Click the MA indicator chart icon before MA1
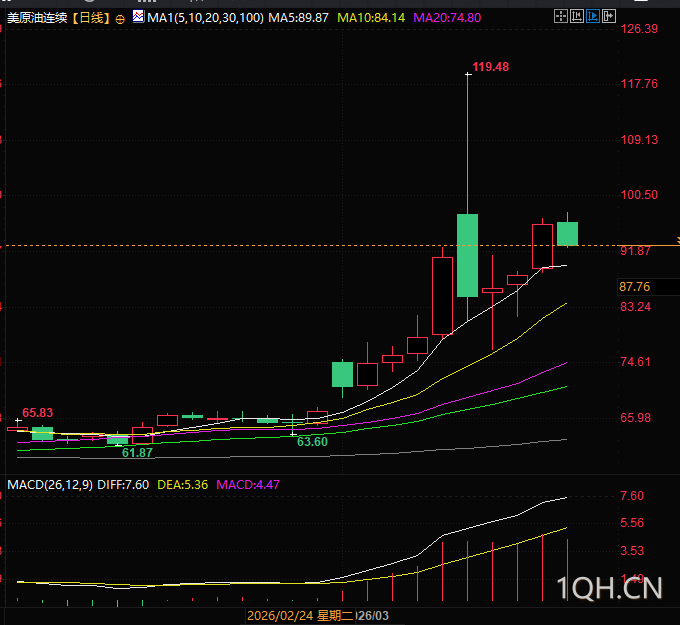 click(x=138, y=17)
